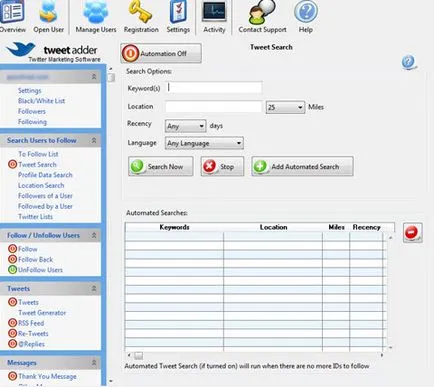
Task: Collapse Follow / Unfollow Users section
Action: pos(94,235)
